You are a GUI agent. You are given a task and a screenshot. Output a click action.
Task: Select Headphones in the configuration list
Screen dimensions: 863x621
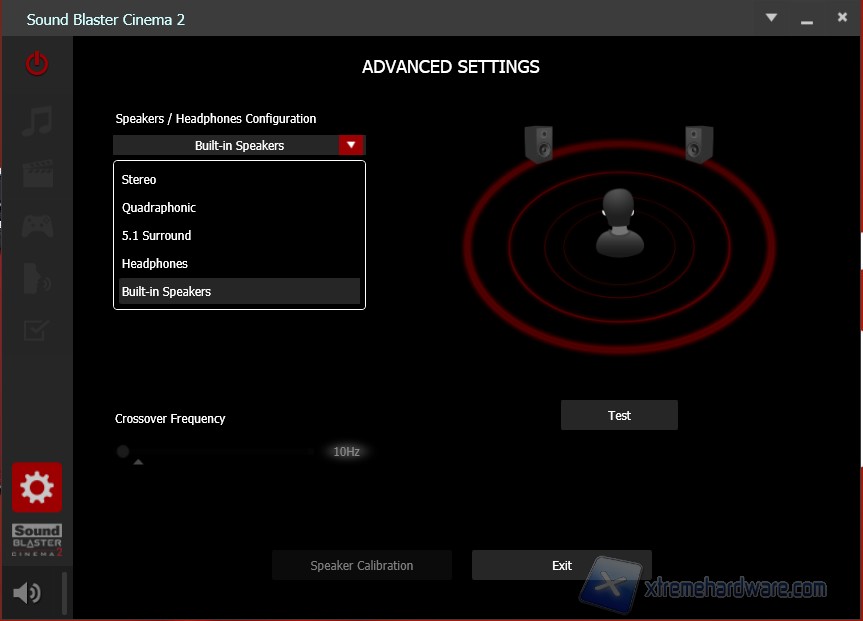coord(155,264)
